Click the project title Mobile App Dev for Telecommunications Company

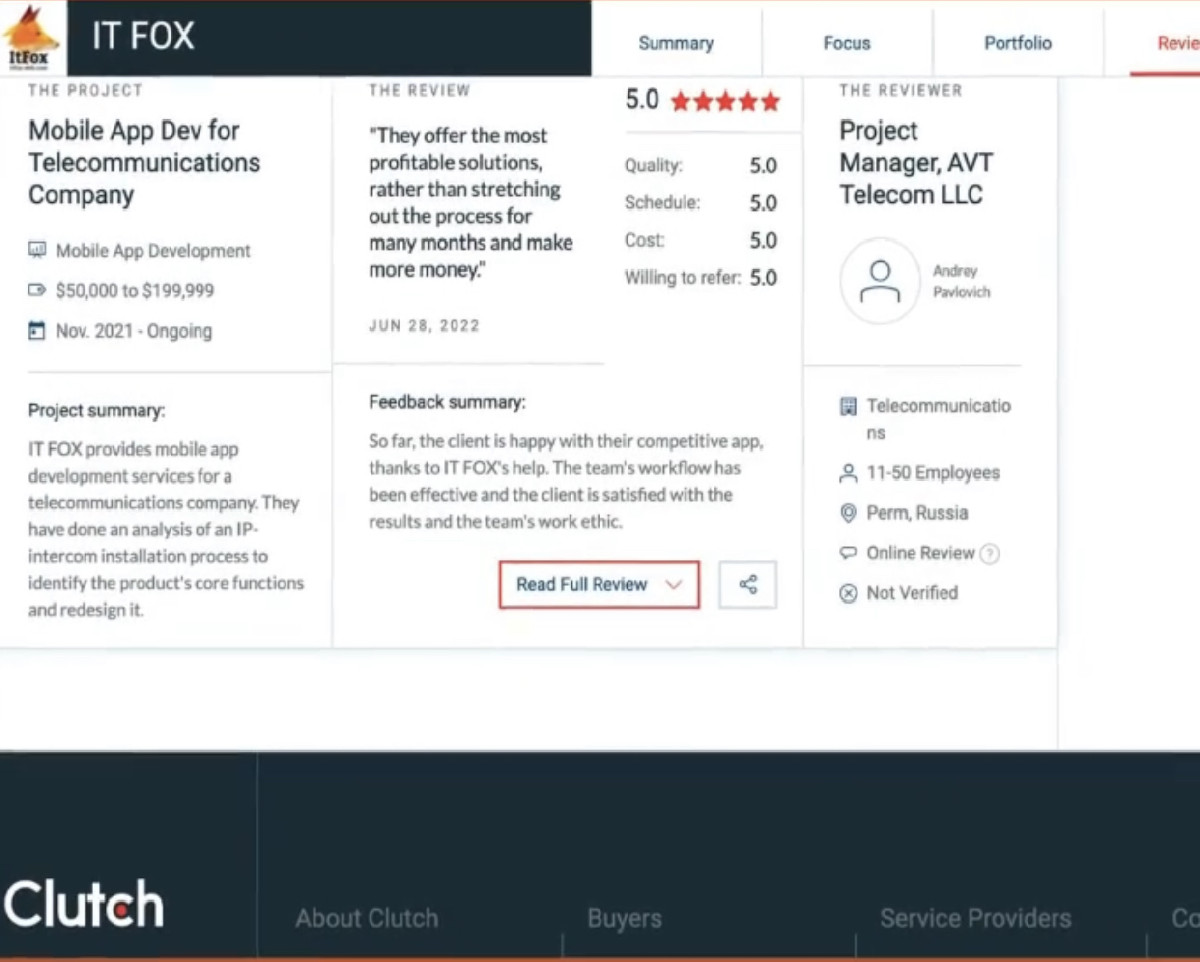144,162
